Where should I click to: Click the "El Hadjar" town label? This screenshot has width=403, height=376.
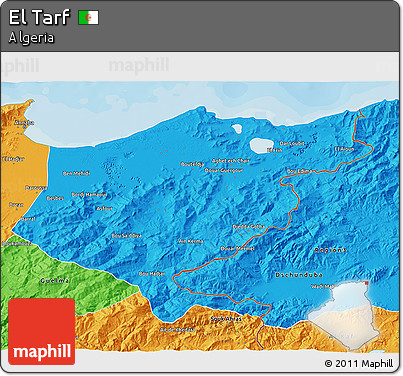click(13, 159)
